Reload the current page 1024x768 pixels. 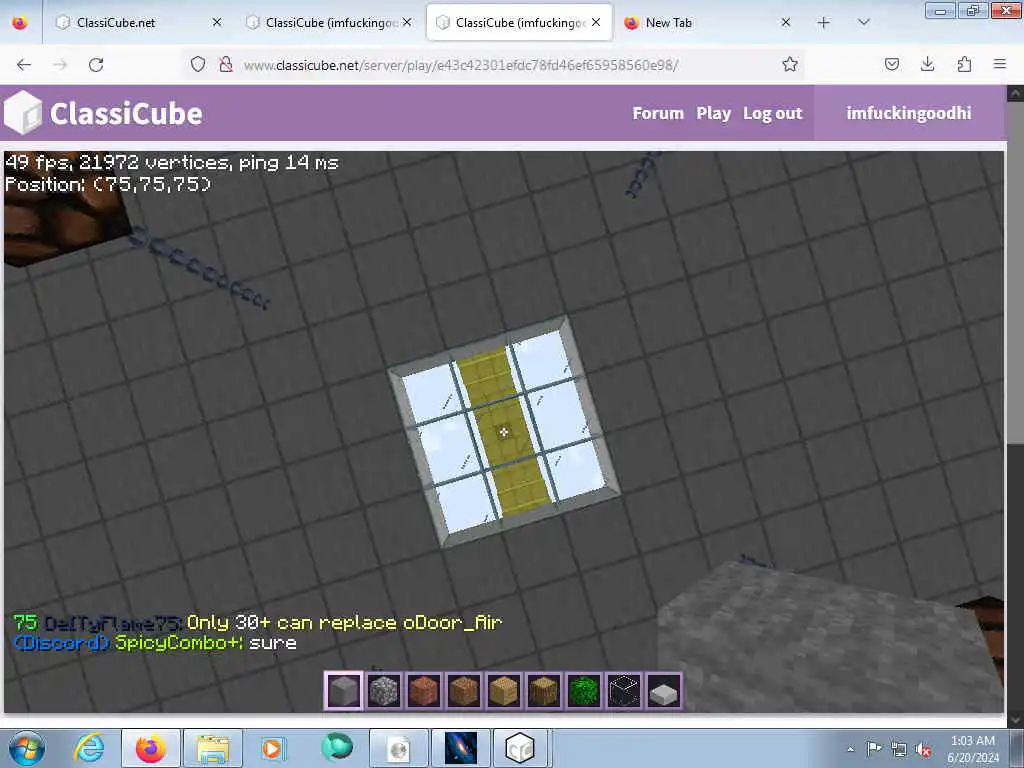coord(96,65)
